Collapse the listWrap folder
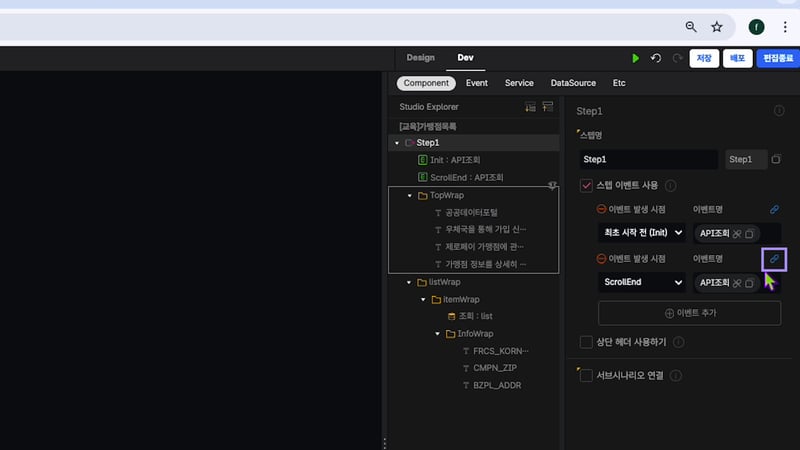 pyautogui.click(x=409, y=283)
